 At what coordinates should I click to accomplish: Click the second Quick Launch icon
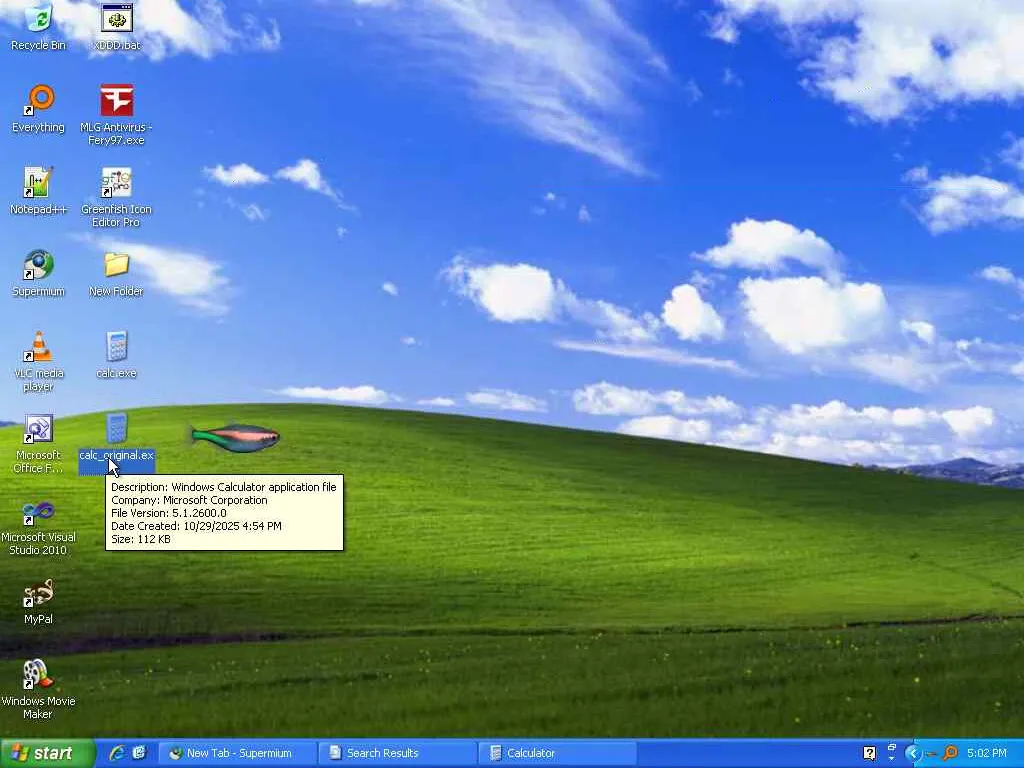(x=139, y=753)
